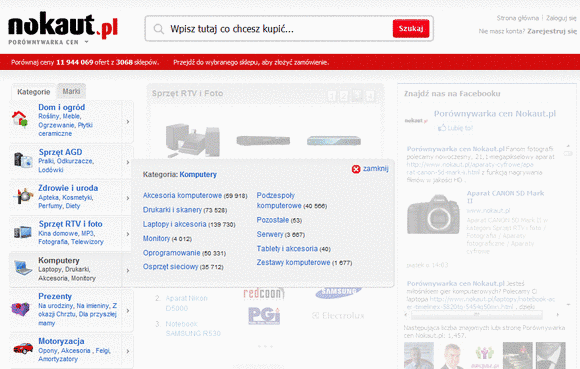The width and height of the screenshot is (580, 369).
Task: Open the Motoryzacja category title
Action: pos(61,341)
